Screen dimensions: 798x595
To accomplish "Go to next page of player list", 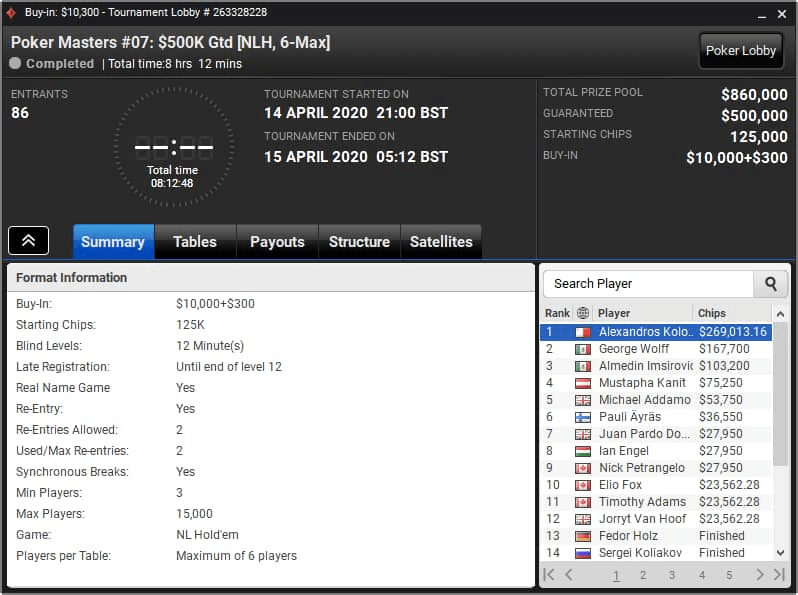I will [x=760, y=575].
